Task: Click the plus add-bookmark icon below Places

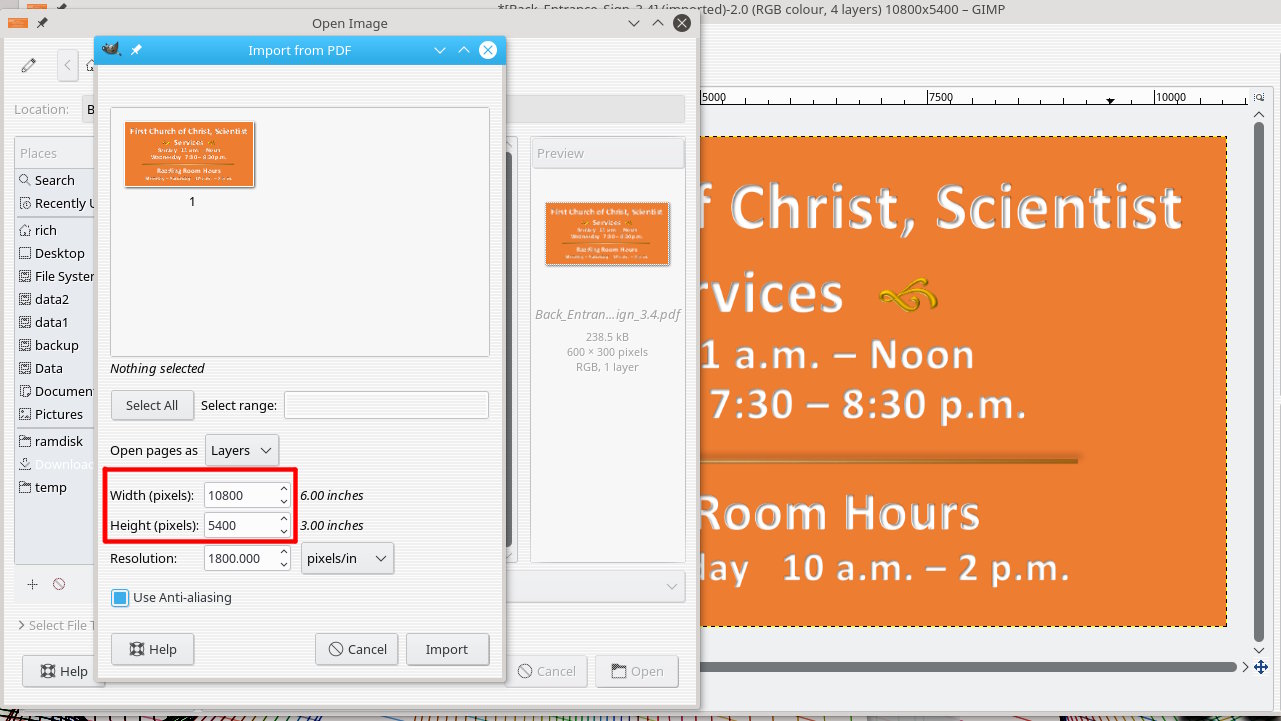Action: point(32,584)
